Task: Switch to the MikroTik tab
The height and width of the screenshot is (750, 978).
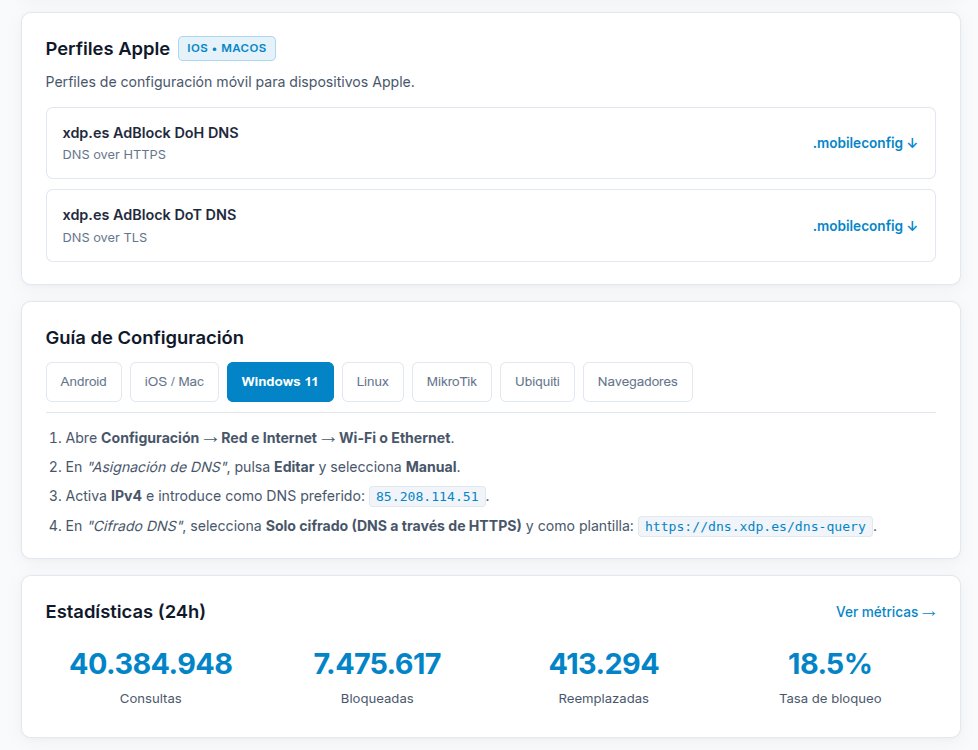Action: [x=452, y=382]
